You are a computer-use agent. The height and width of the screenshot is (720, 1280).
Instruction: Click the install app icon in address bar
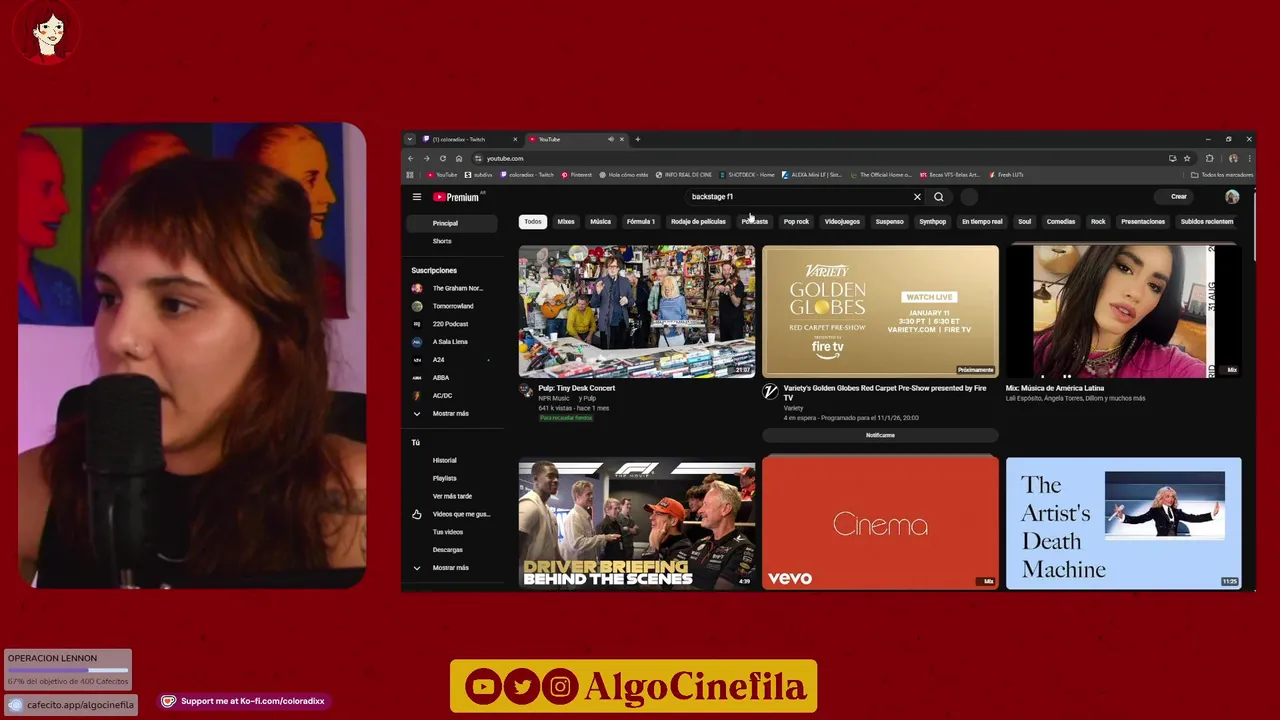click(1172, 158)
